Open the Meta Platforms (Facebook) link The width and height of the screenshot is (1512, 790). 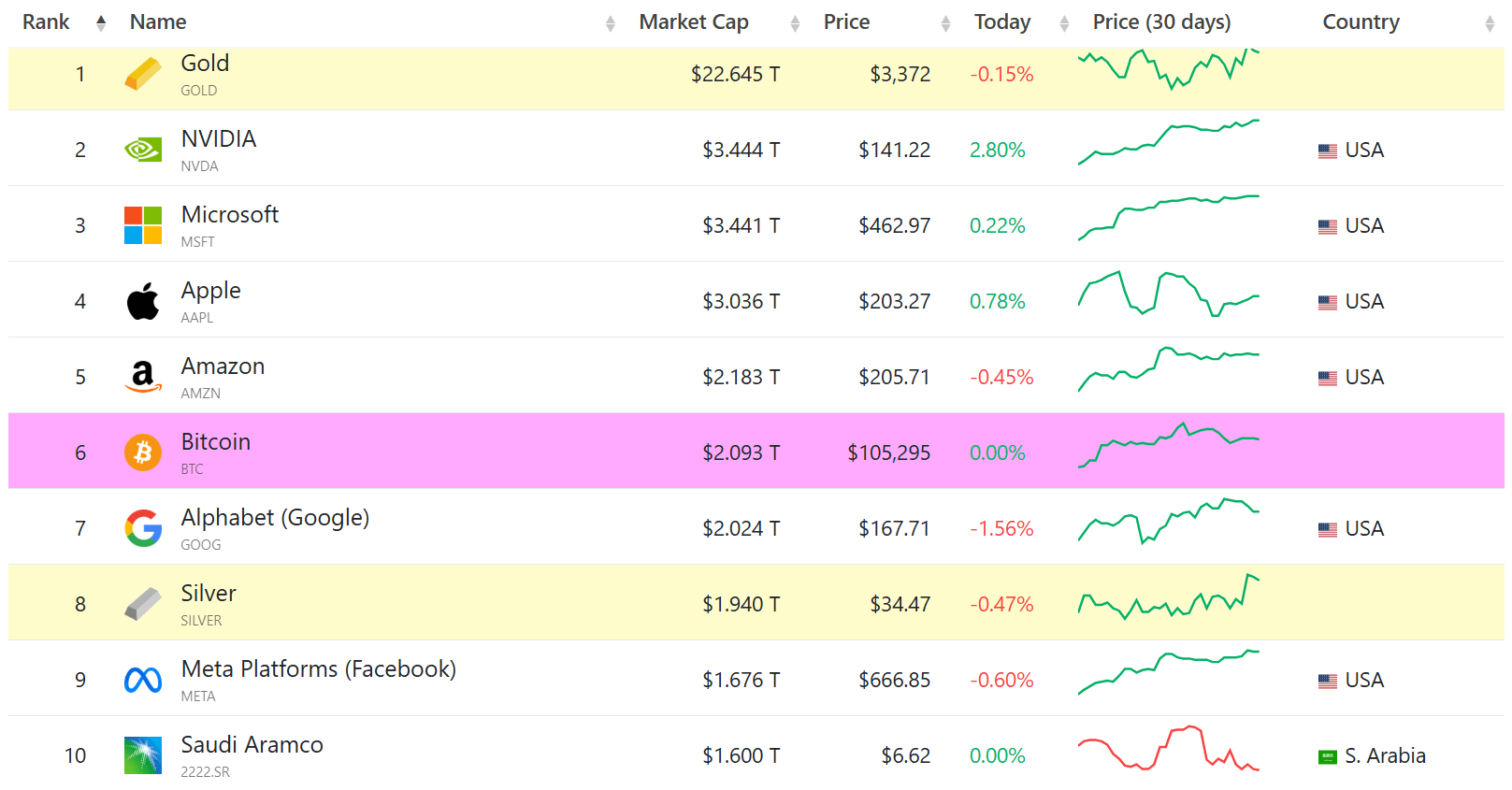pos(318,669)
